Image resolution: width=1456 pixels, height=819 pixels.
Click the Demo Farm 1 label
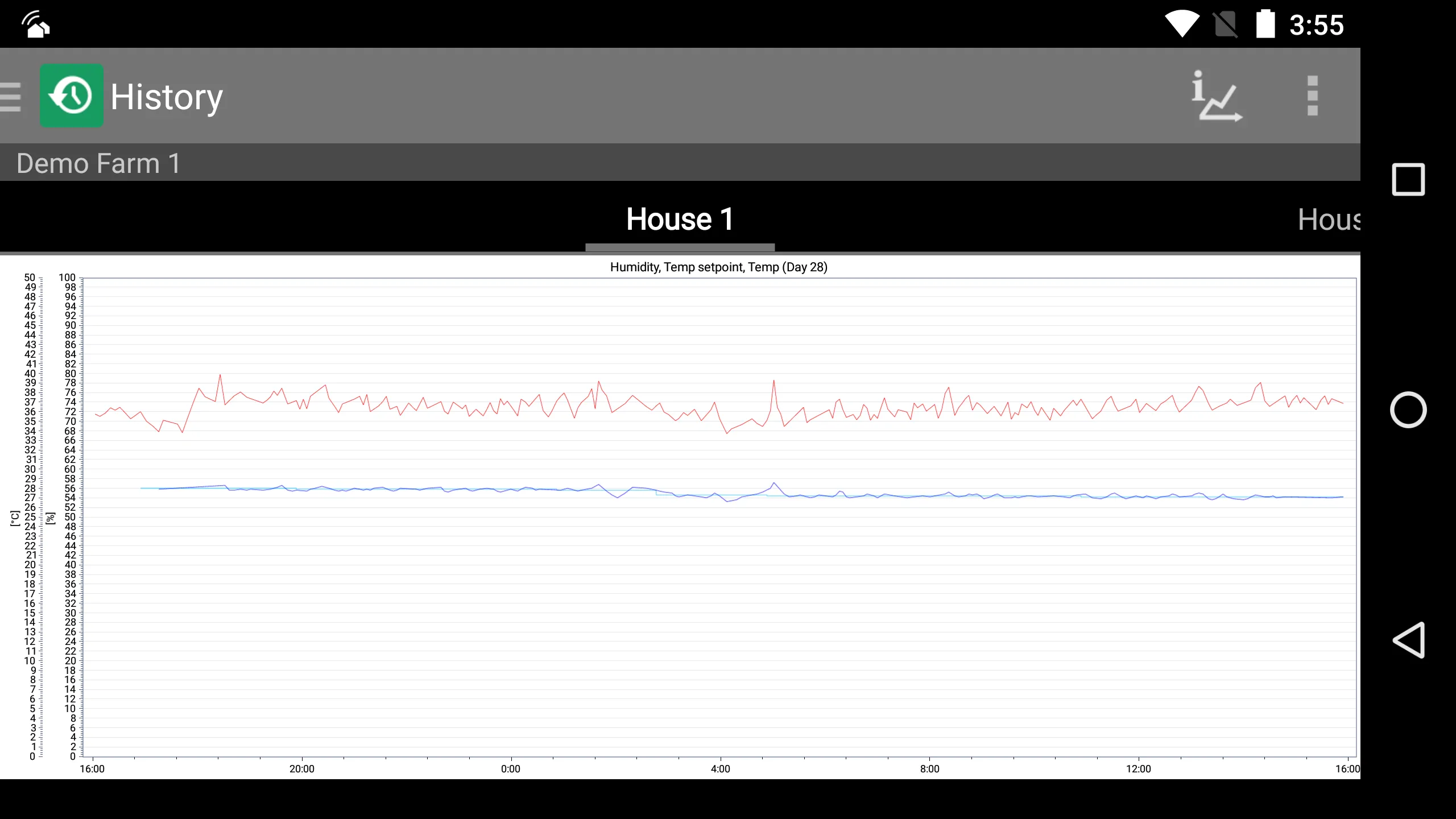click(x=98, y=162)
